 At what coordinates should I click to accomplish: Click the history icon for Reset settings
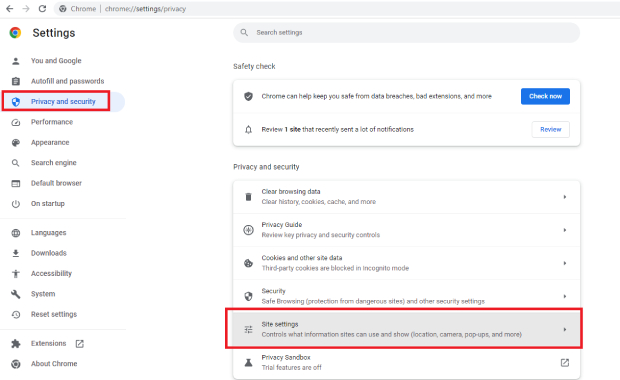(x=15, y=314)
